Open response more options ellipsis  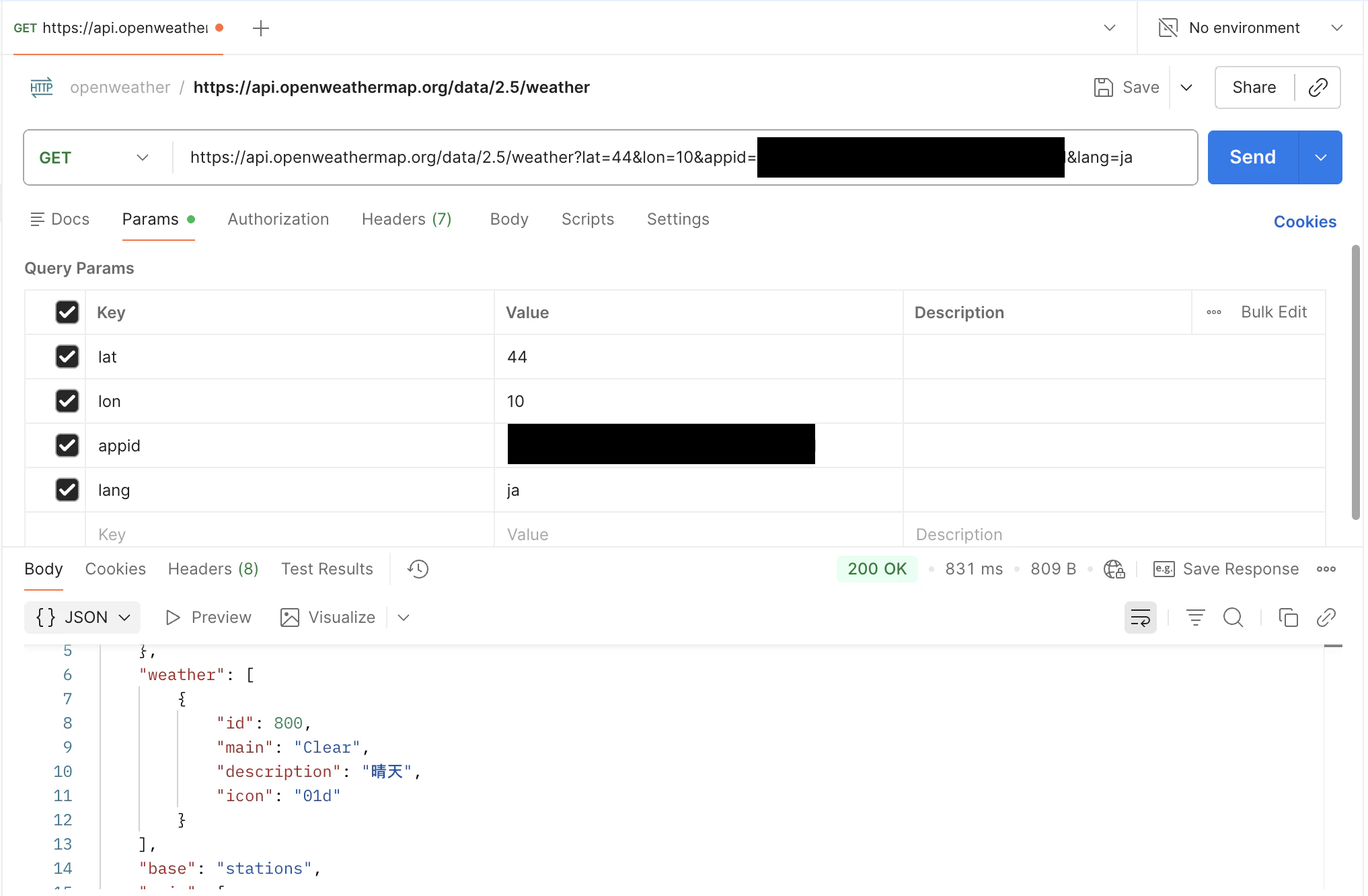click(1326, 569)
